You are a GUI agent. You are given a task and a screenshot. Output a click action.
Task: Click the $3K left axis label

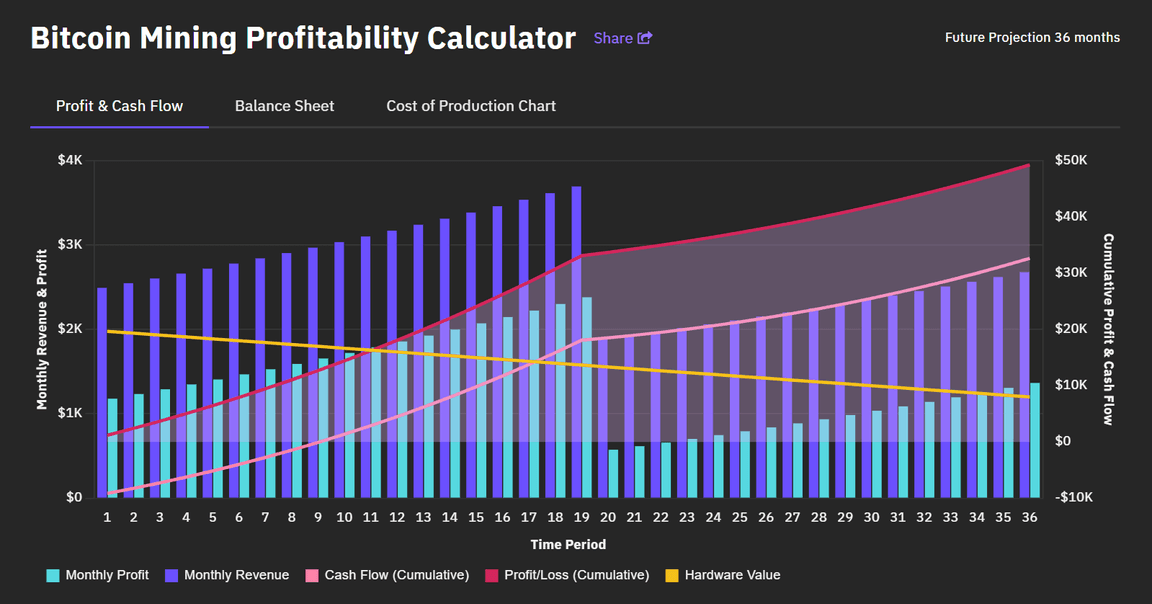(x=71, y=245)
